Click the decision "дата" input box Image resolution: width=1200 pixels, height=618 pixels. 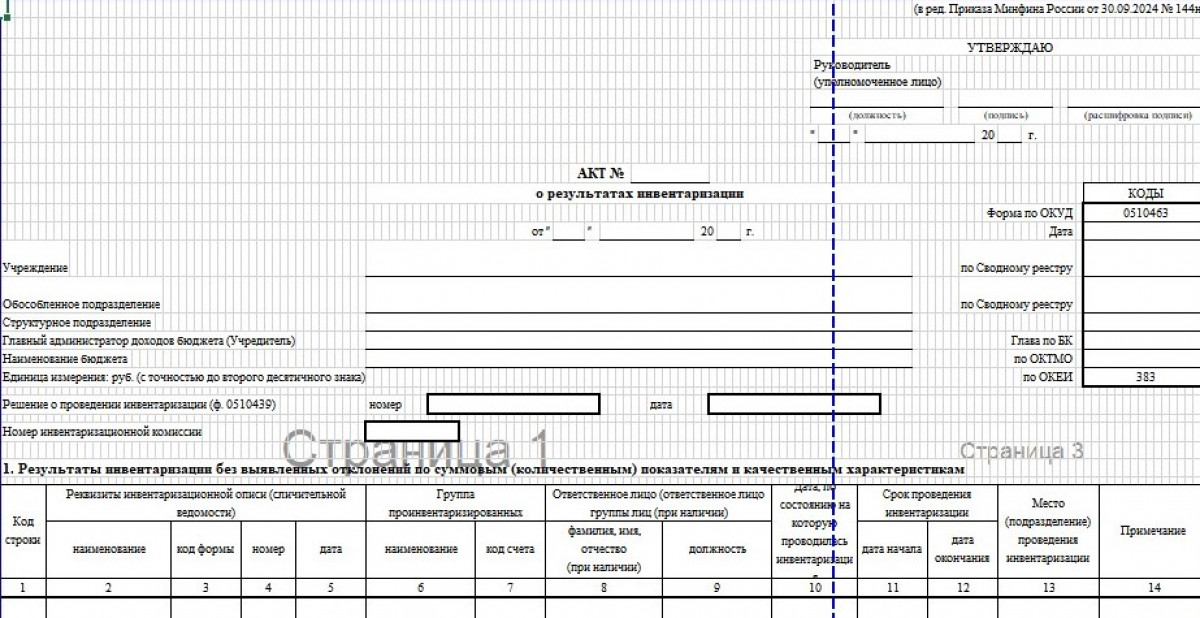(793, 404)
